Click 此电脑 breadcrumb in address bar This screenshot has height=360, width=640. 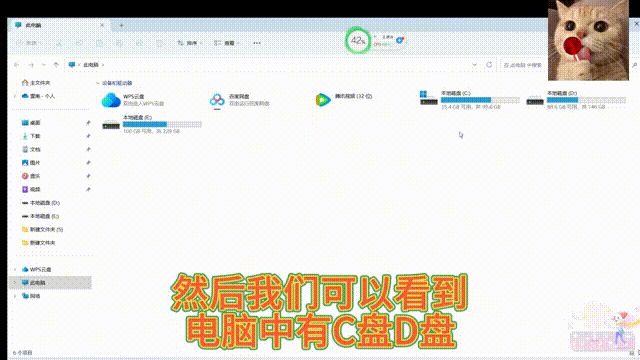point(91,64)
